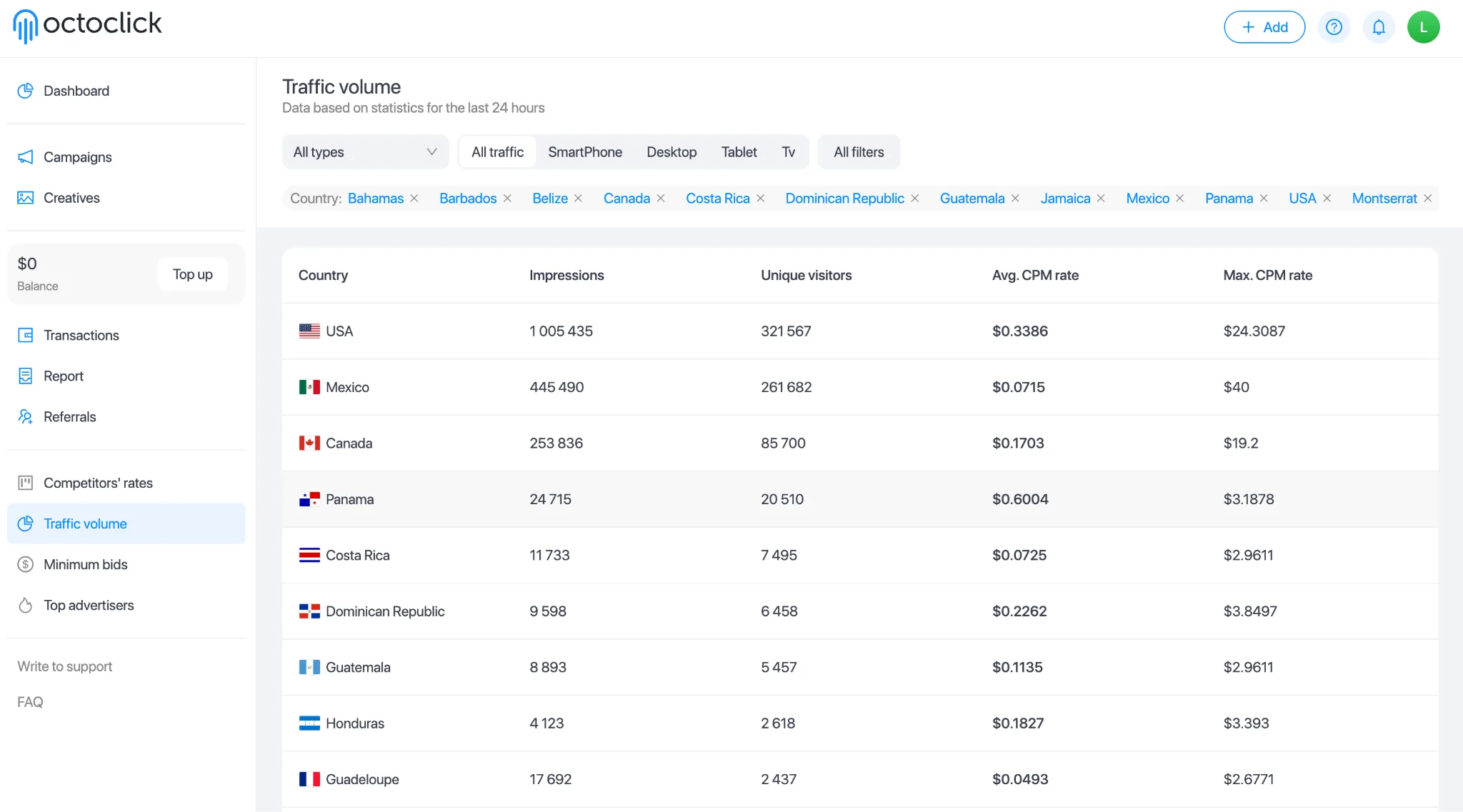Click the Honduras flag in table
1463x812 pixels.
coord(309,723)
